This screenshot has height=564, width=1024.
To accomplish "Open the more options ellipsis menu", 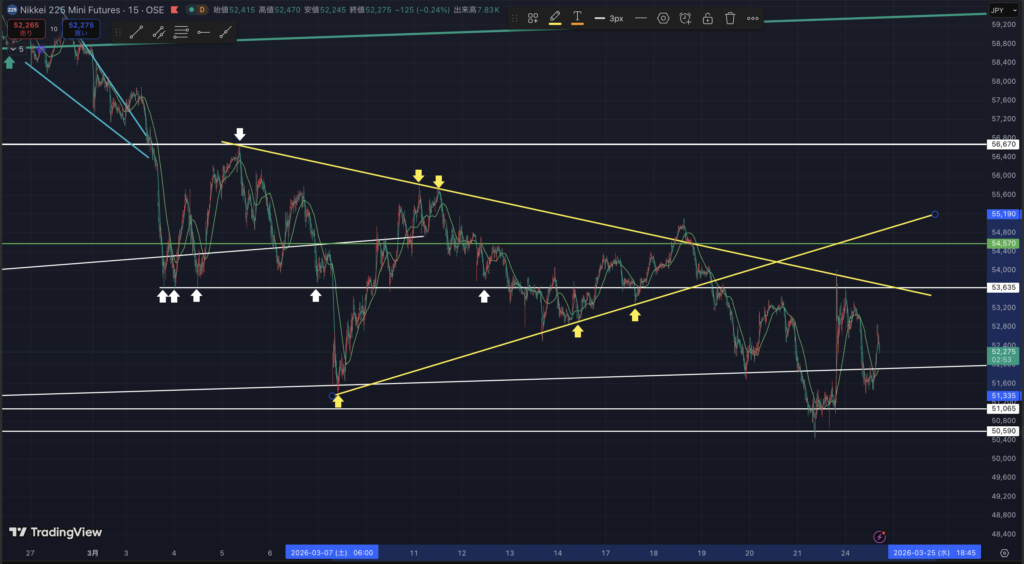I will [x=752, y=18].
